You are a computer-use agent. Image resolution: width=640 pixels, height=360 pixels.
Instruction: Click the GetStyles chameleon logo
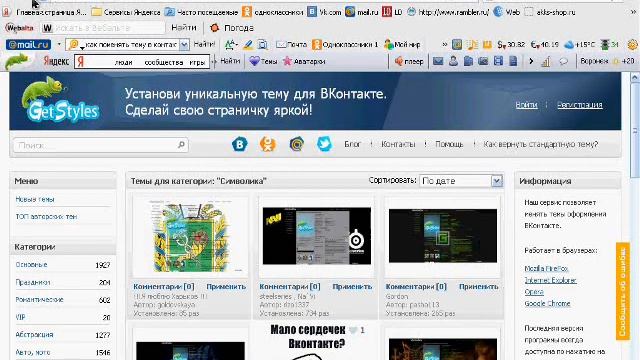pyautogui.click(x=60, y=100)
